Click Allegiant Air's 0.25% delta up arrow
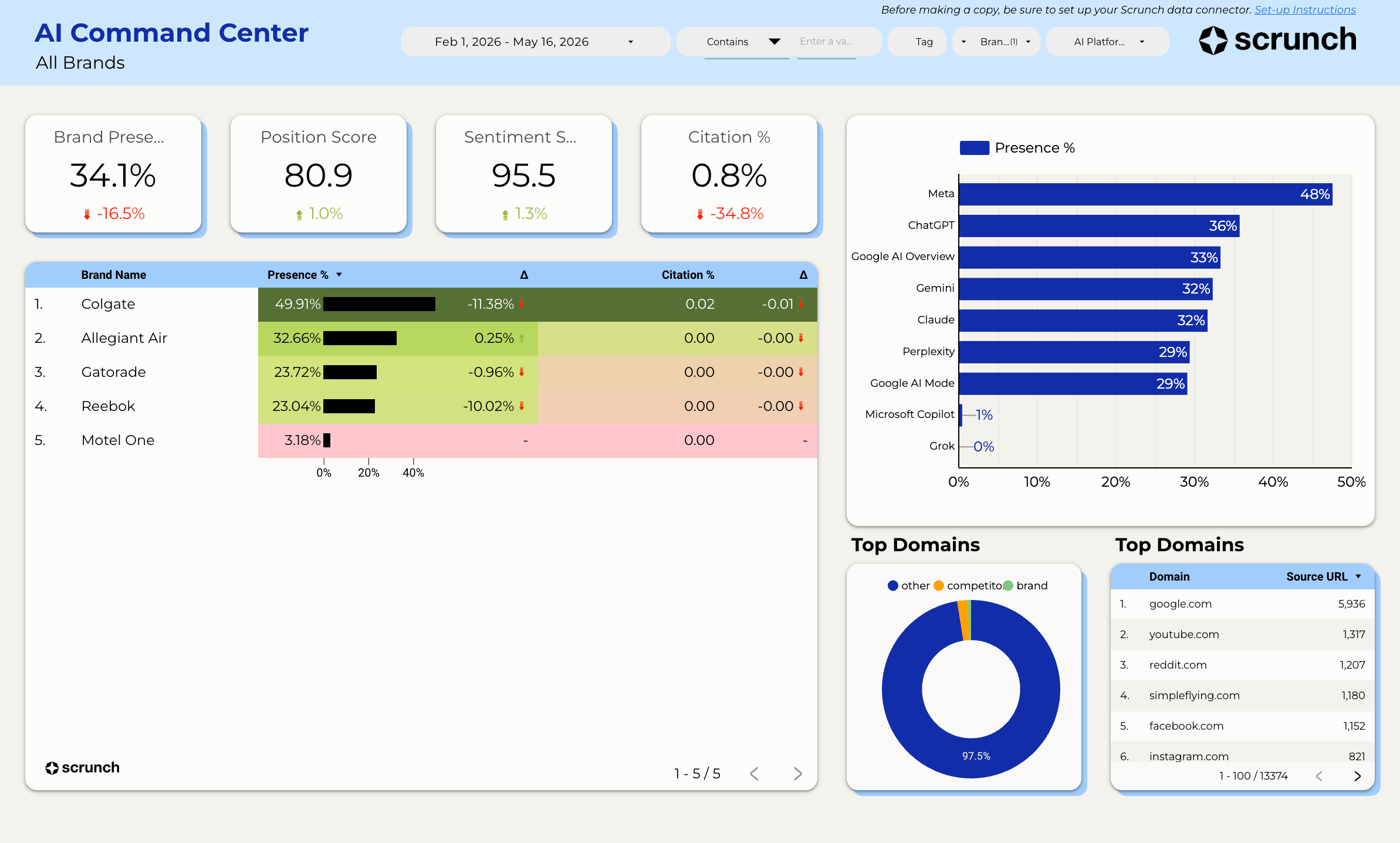 pos(522,339)
